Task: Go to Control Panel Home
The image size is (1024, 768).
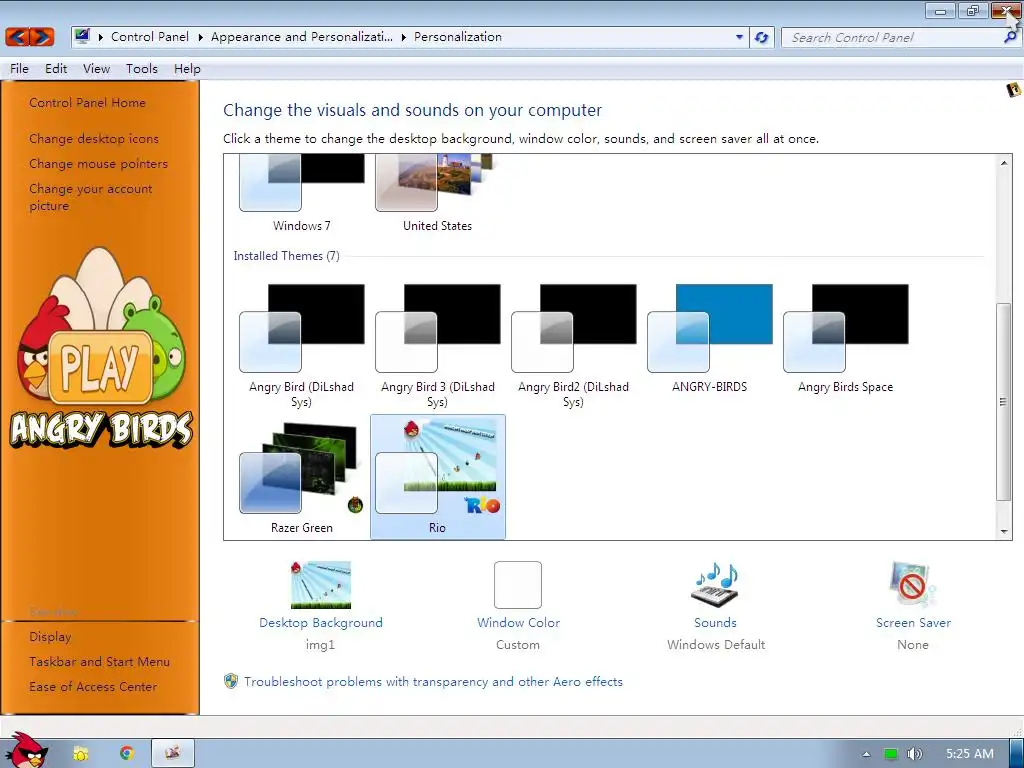Action: [87, 103]
